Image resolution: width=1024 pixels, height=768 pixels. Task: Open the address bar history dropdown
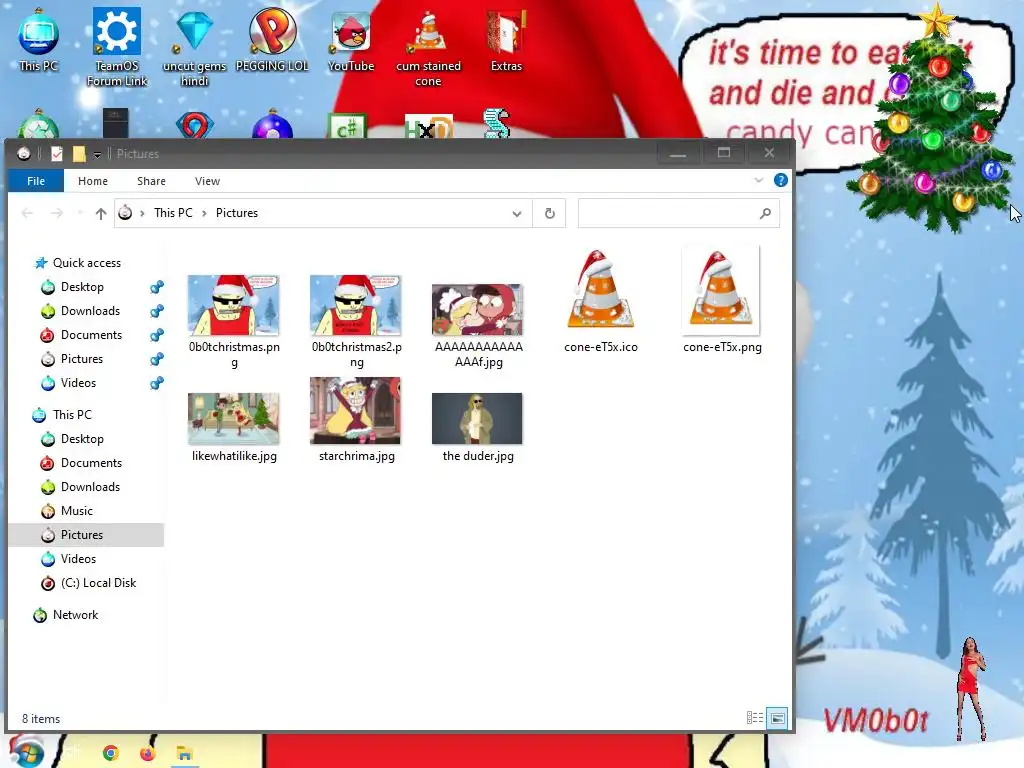[x=517, y=214]
